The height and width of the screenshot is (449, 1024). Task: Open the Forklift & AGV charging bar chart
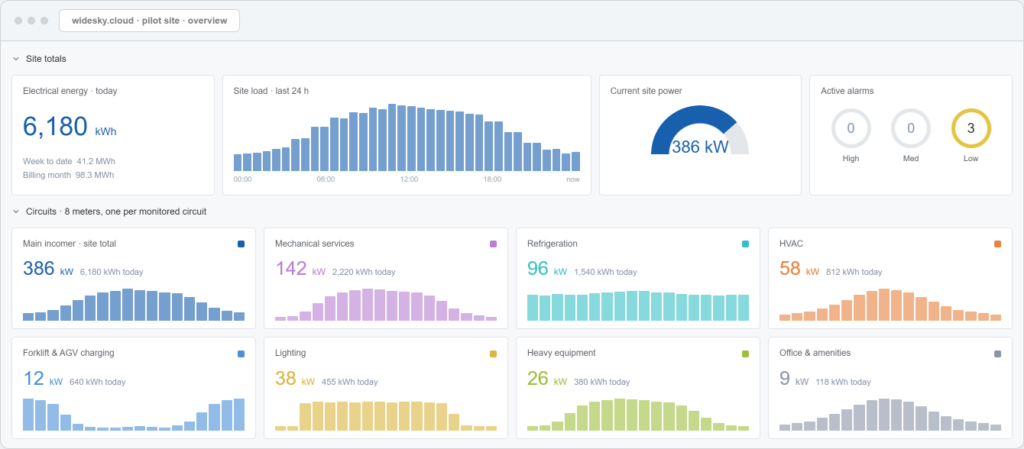(x=134, y=414)
